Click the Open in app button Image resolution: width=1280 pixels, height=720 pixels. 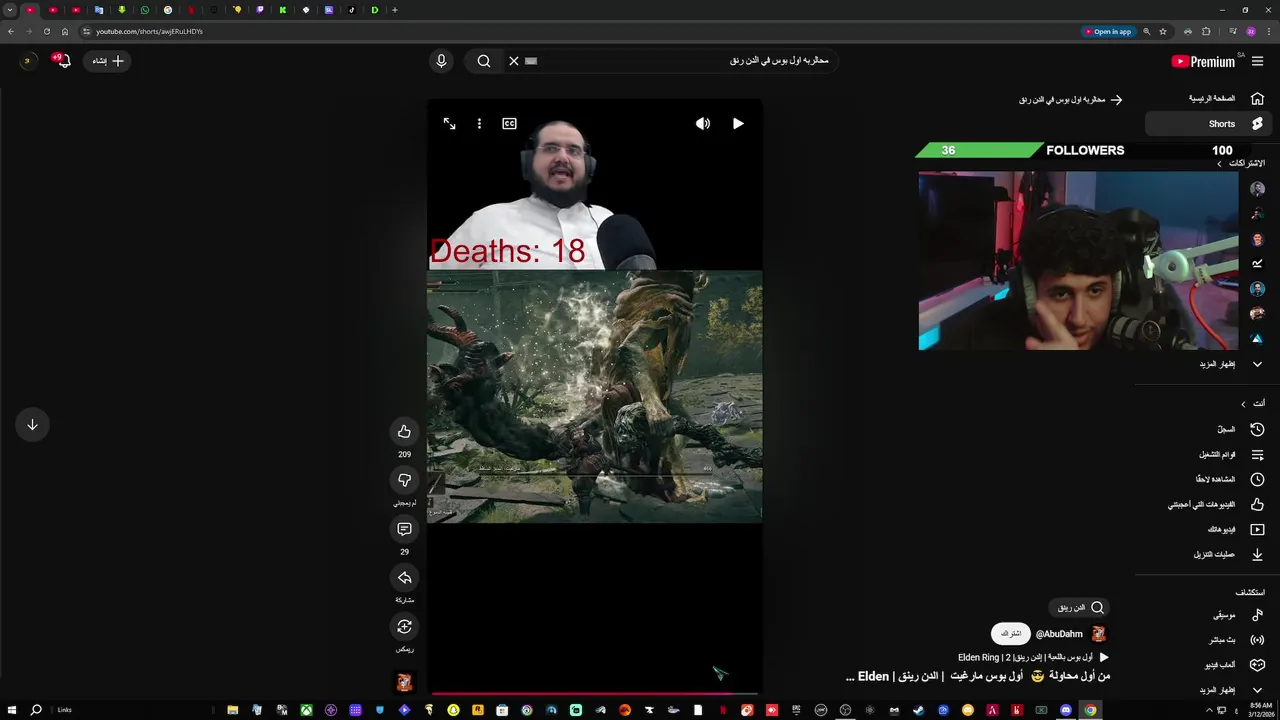[x=1108, y=31]
